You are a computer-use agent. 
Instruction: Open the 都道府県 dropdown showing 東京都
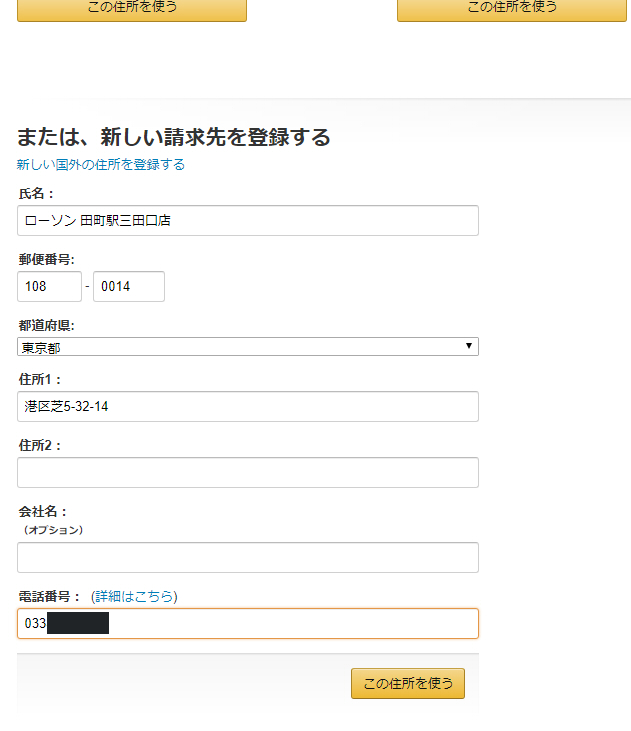[x=248, y=347]
